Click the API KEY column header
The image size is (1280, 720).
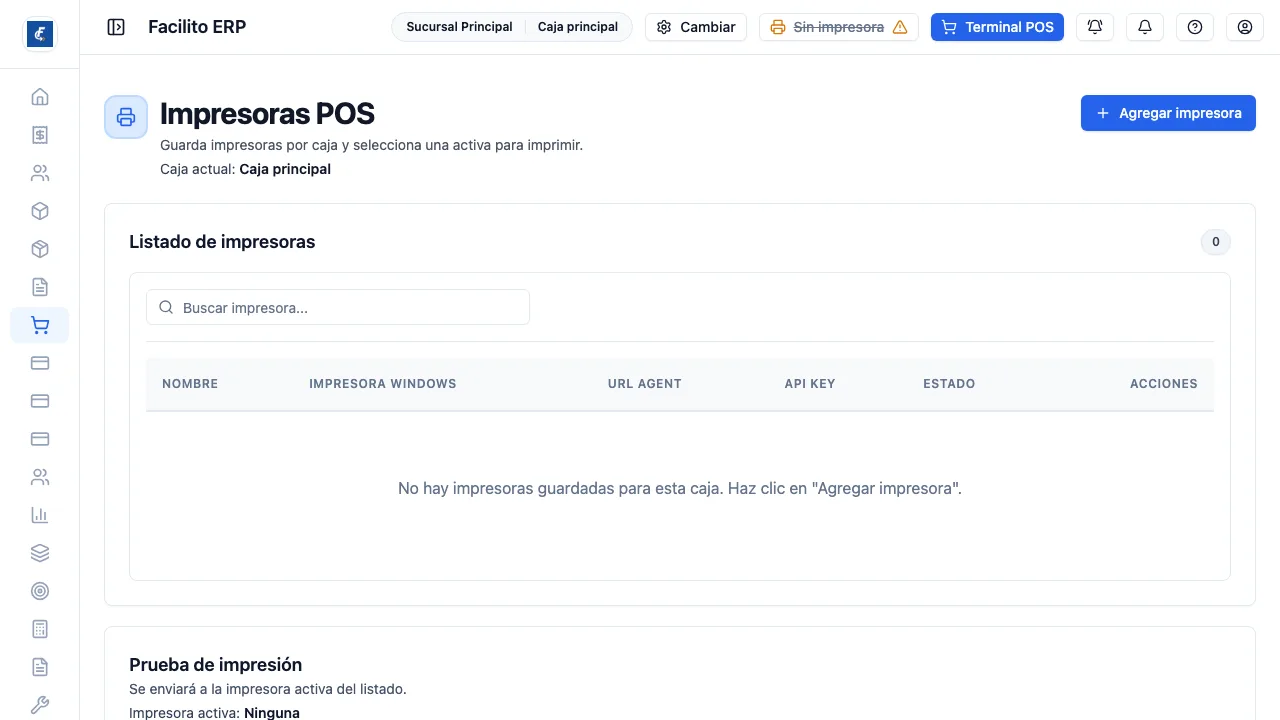coord(810,384)
